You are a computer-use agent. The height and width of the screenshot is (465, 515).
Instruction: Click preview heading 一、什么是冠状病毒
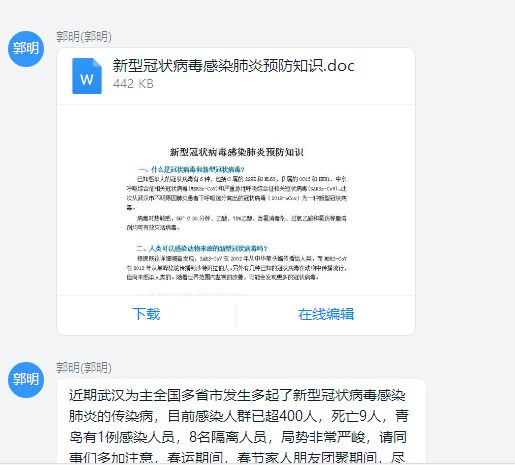[191, 169]
